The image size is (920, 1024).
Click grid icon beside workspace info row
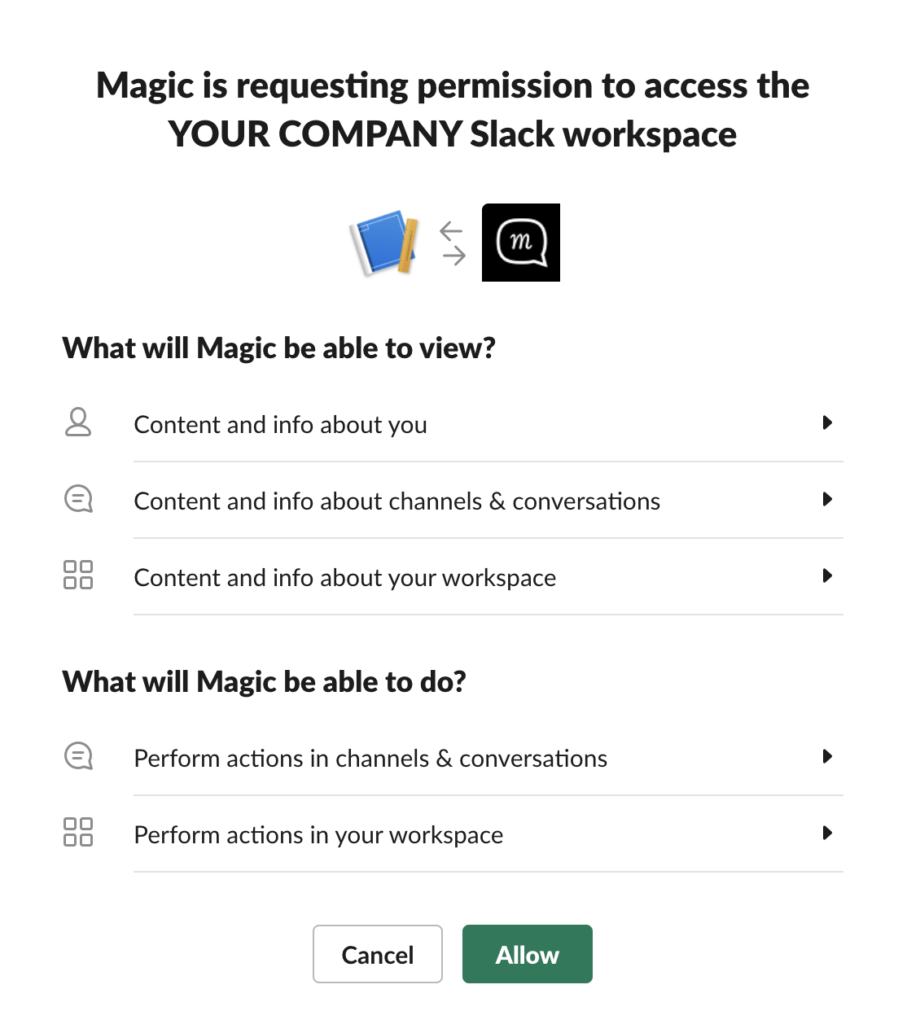tap(78, 576)
